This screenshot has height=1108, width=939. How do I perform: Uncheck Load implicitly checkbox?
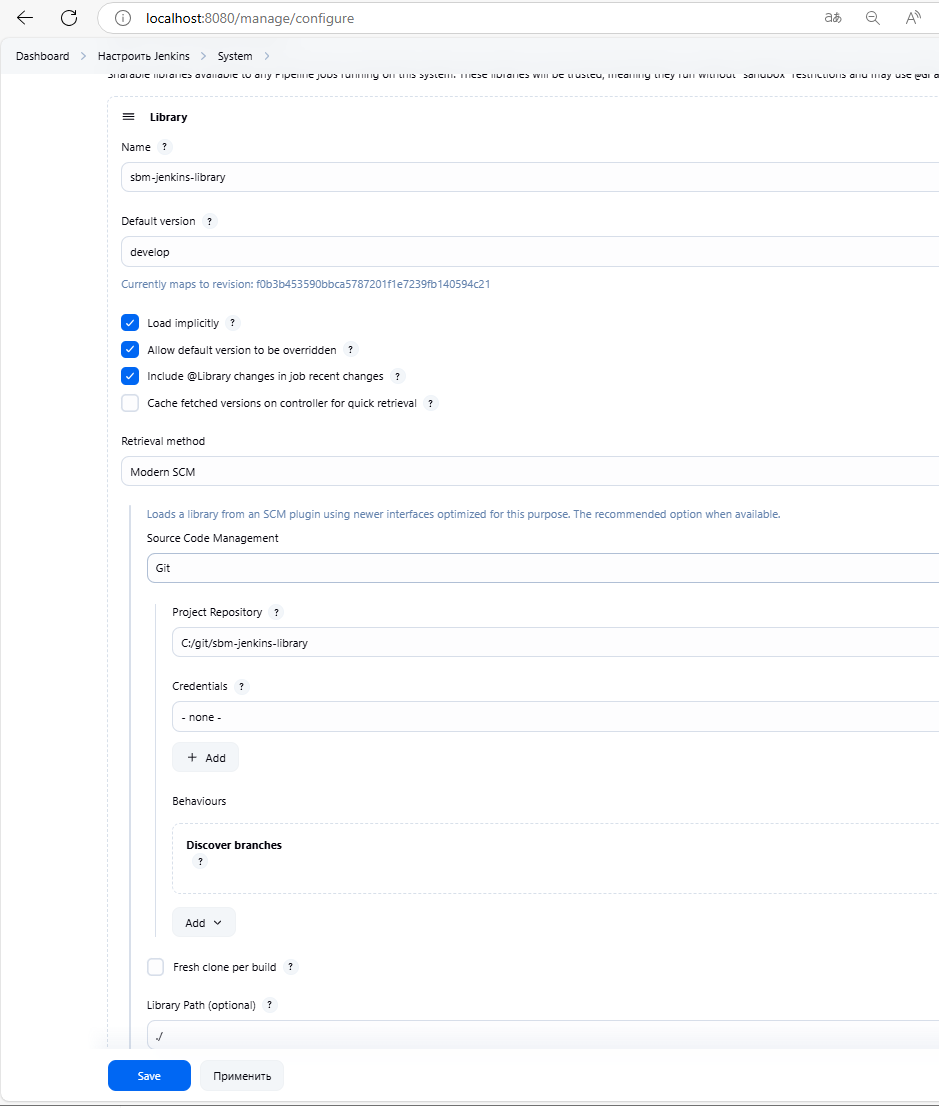point(130,323)
